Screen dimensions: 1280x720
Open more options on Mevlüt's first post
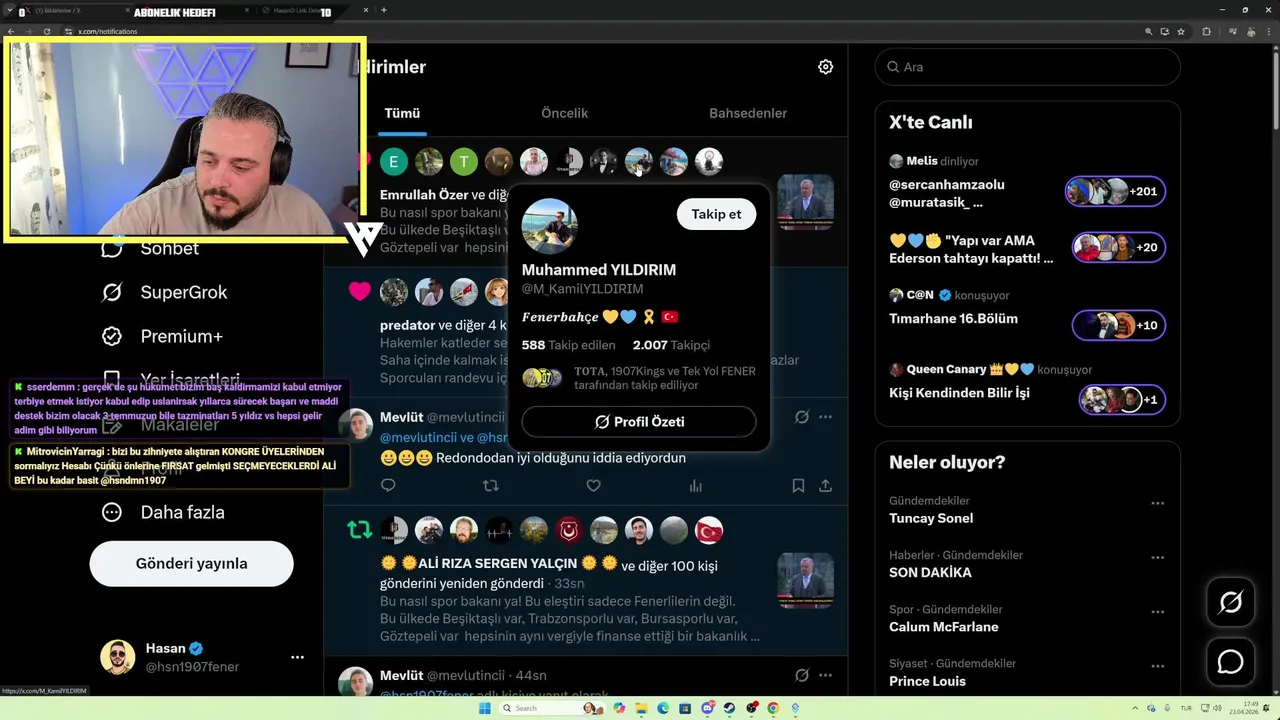(825, 417)
